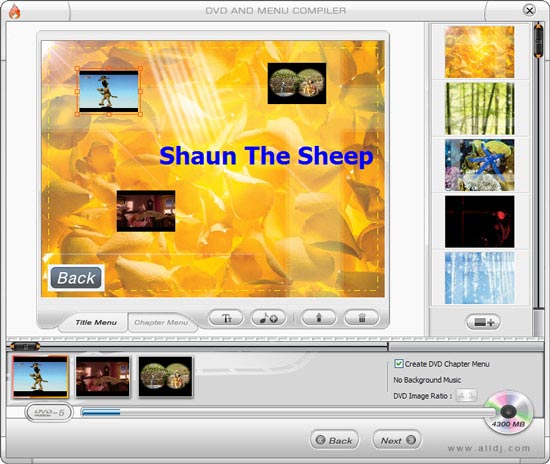Click the 4300 MB disc icon
550x464 pixels.
pyautogui.click(x=509, y=412)
